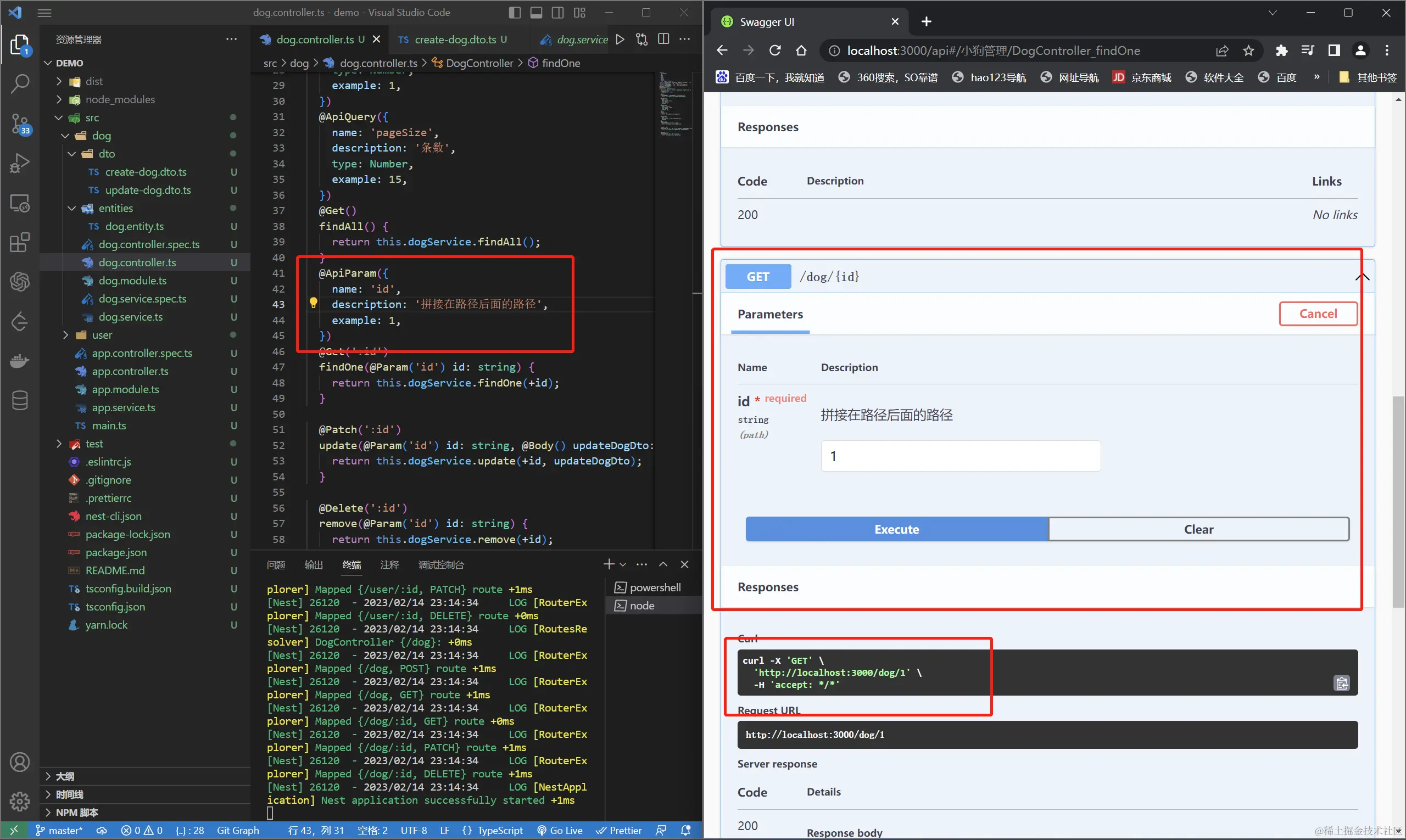Split the editor right
Viewport: 1406px width, 840px height.
tap(663, 39)
